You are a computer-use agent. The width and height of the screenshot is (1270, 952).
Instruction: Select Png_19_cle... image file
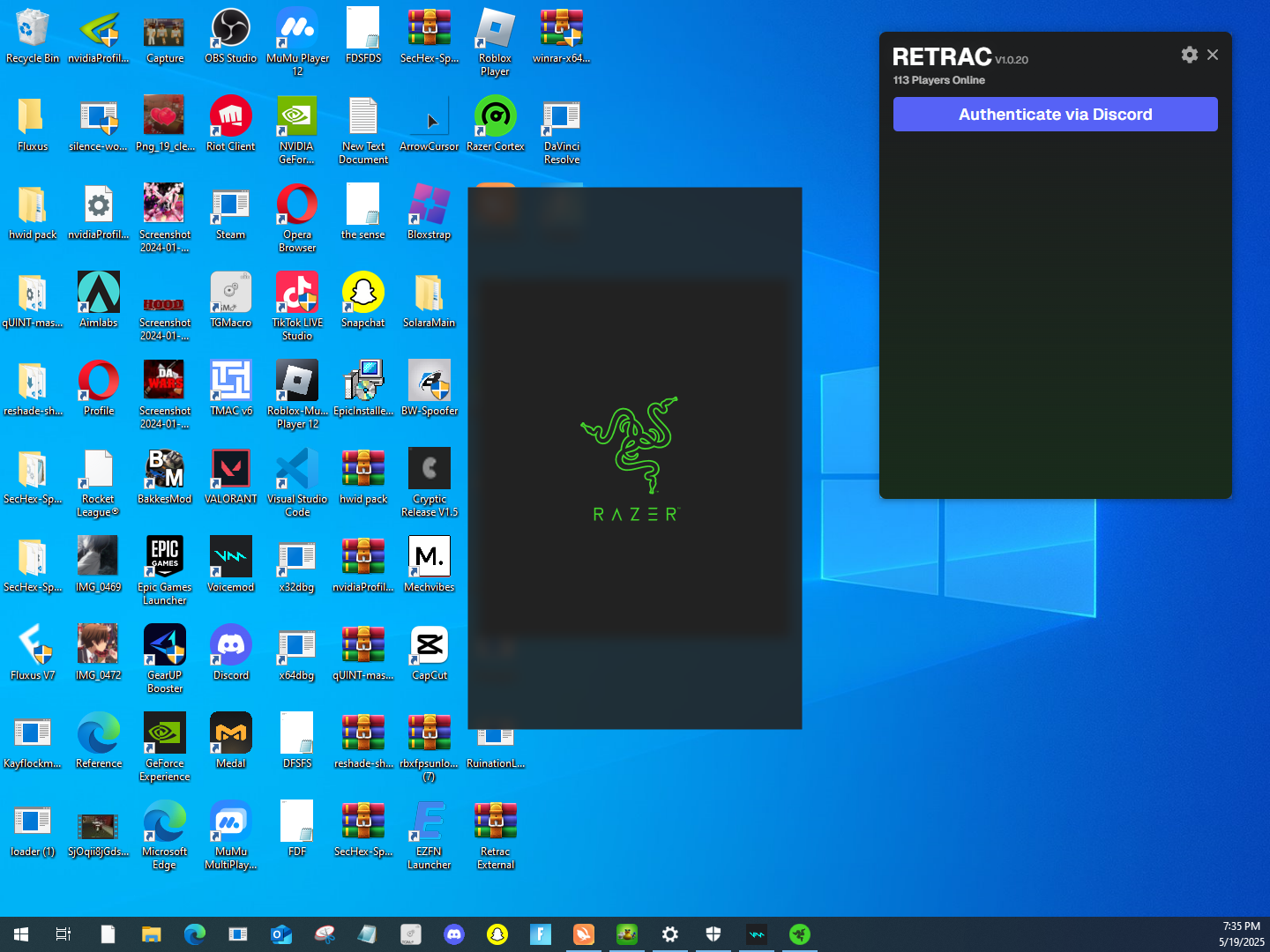(165, 124)
